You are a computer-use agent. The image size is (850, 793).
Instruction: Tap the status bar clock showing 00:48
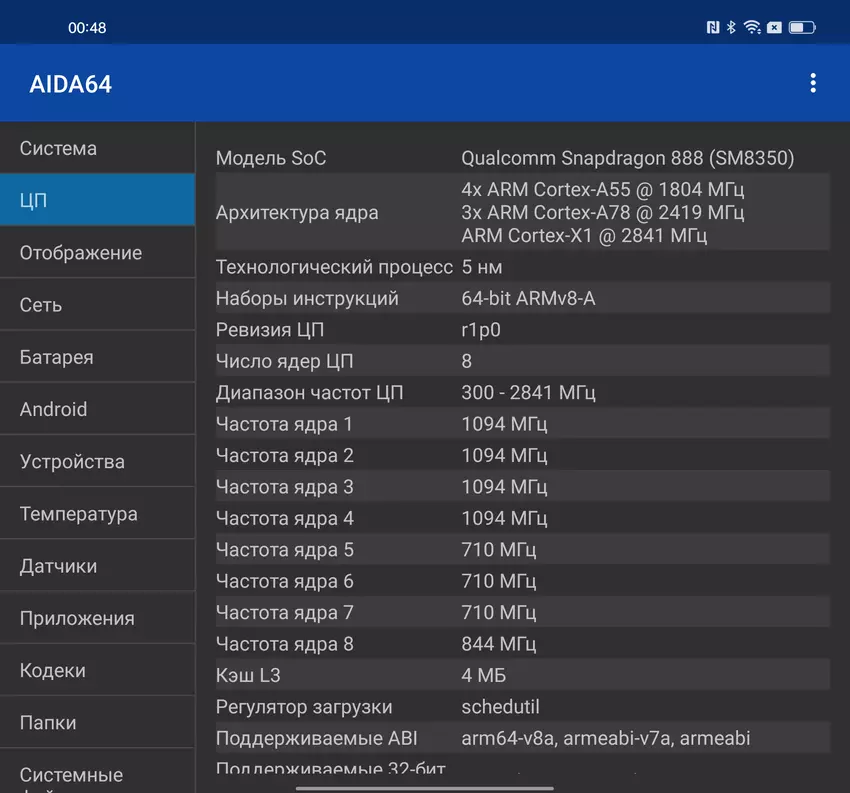[x=87, y=28]
